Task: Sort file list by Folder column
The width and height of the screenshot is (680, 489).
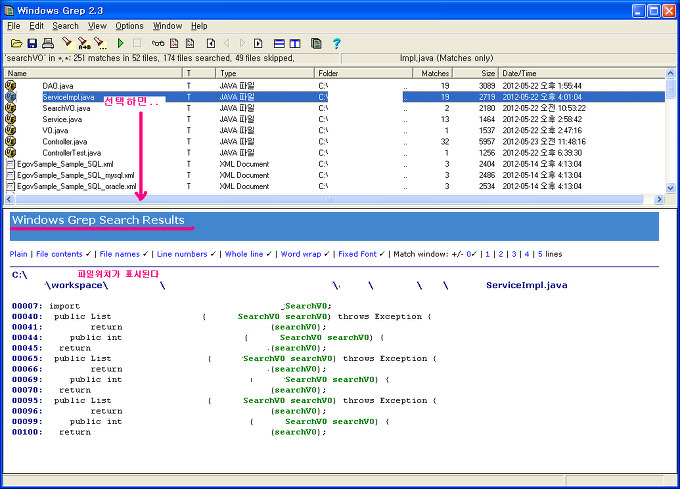Action: 363,73
